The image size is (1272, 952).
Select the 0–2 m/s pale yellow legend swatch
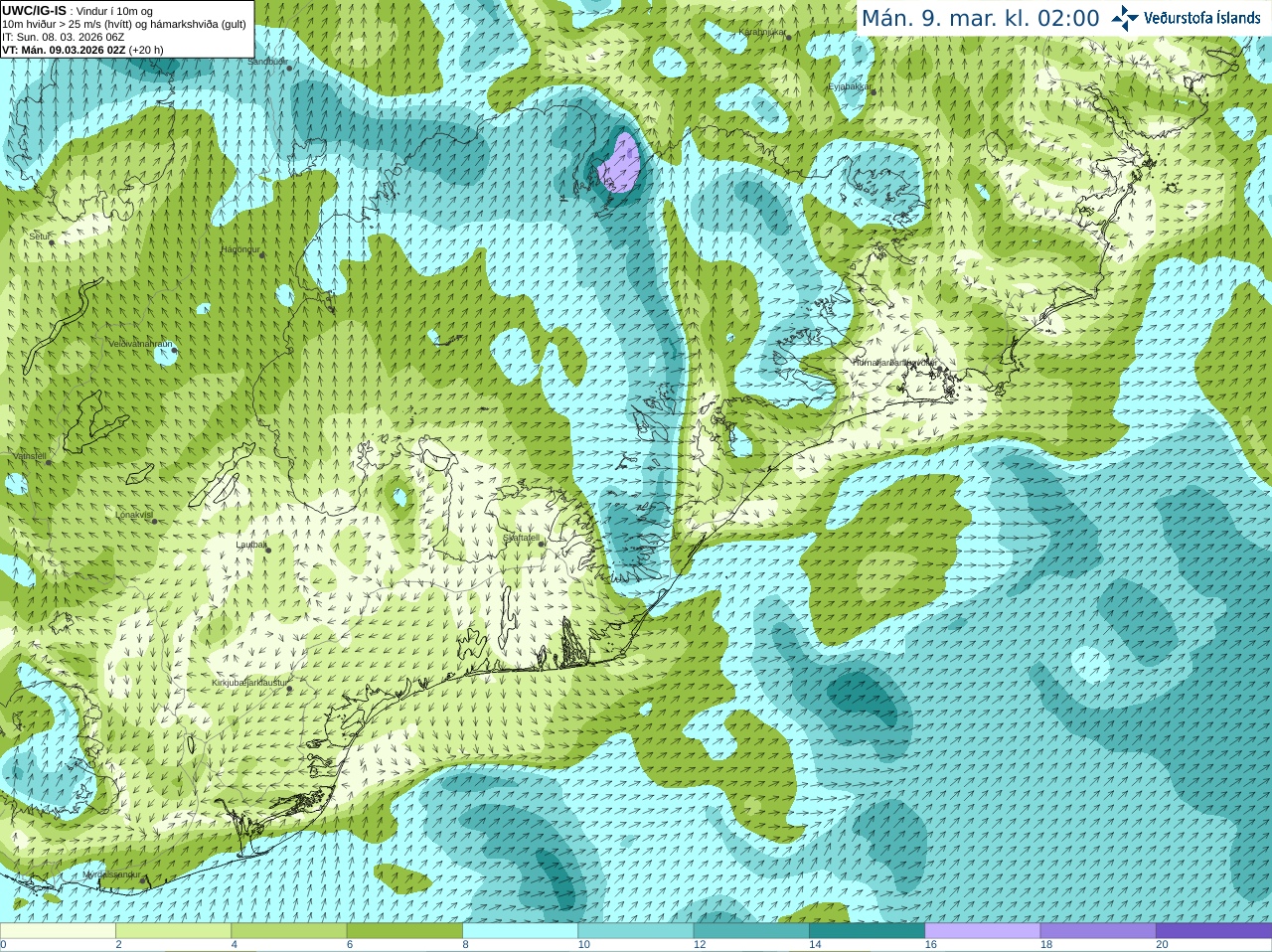tap(58, 931)
